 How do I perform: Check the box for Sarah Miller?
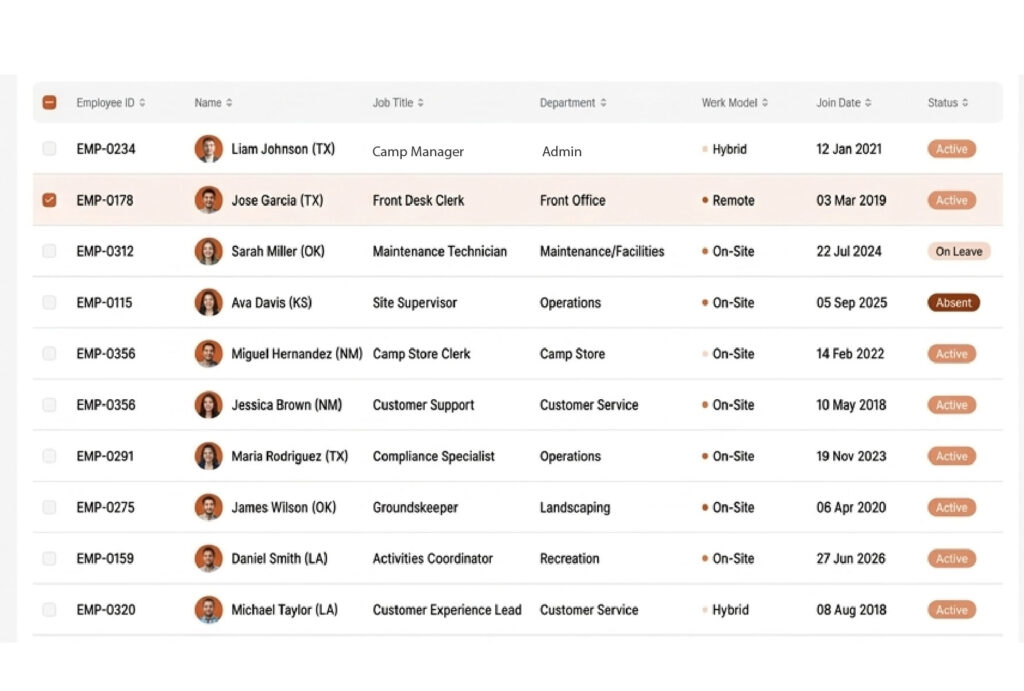pyautogui.click(x=49, y=252)
